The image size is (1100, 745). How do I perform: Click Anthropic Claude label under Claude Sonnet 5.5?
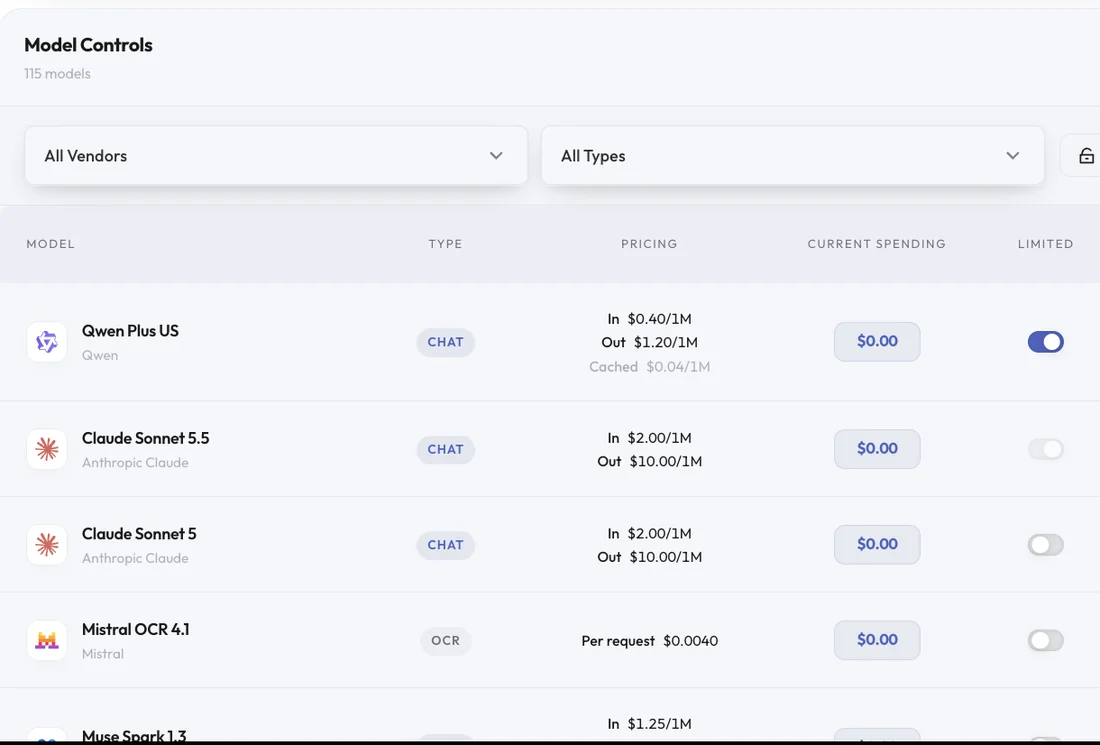coord(135,463)
